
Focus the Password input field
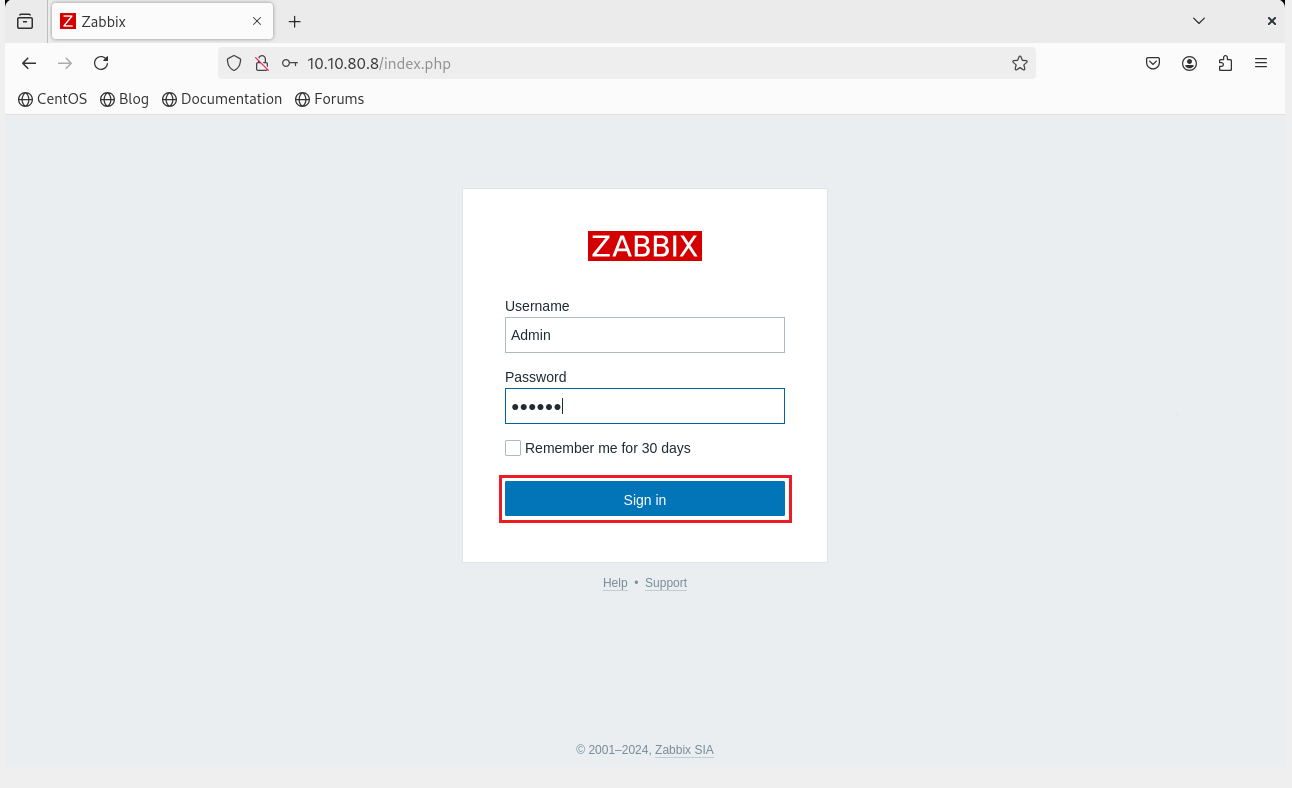point(644,406)
